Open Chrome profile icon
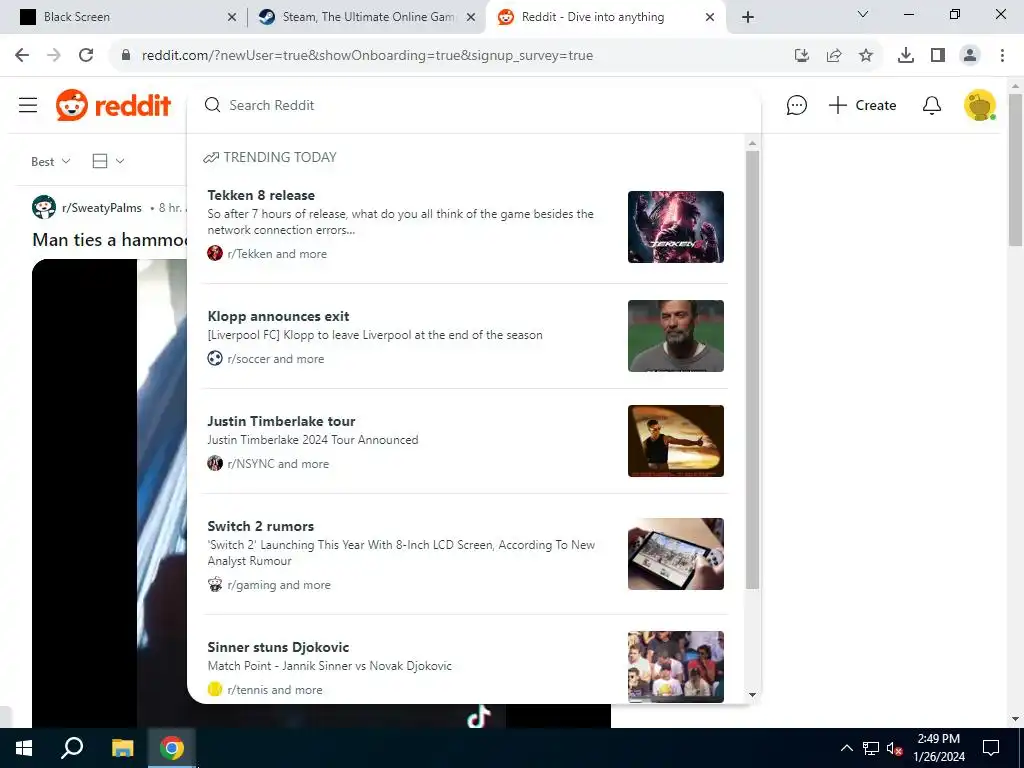This screenshot has height=768, width=1024. click(970, 55)
